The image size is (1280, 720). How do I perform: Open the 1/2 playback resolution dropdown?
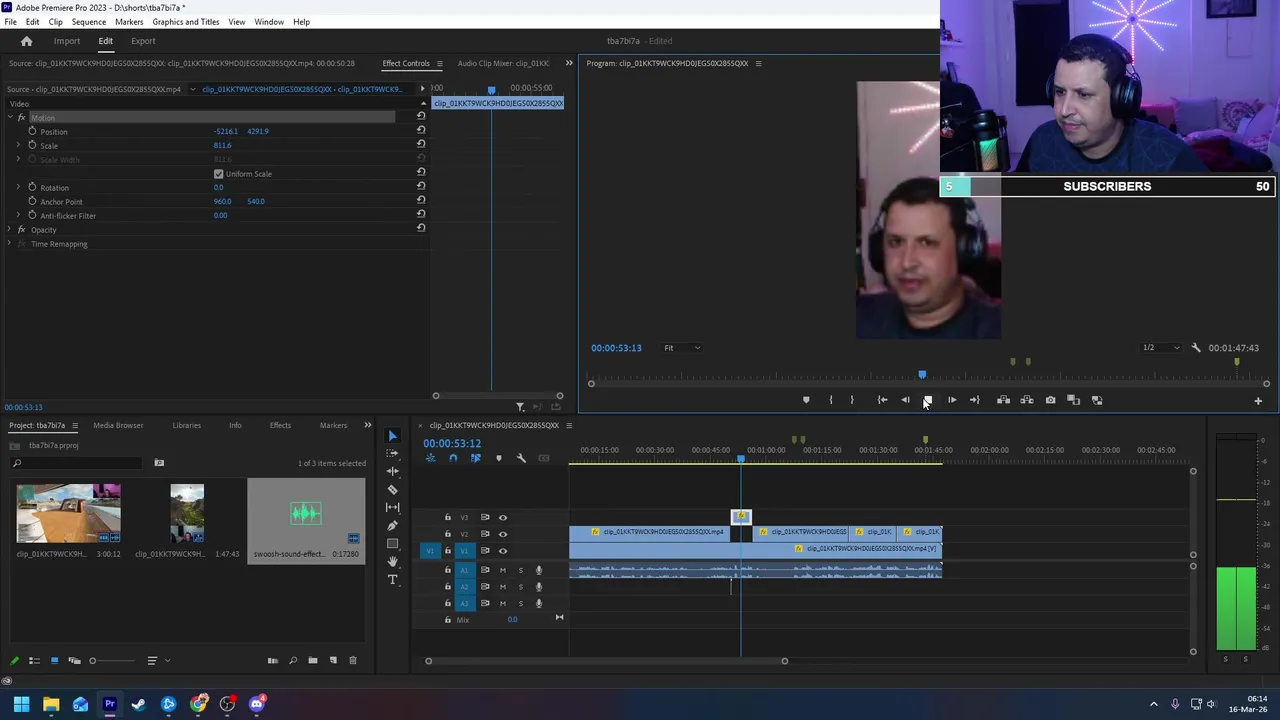1161,348
